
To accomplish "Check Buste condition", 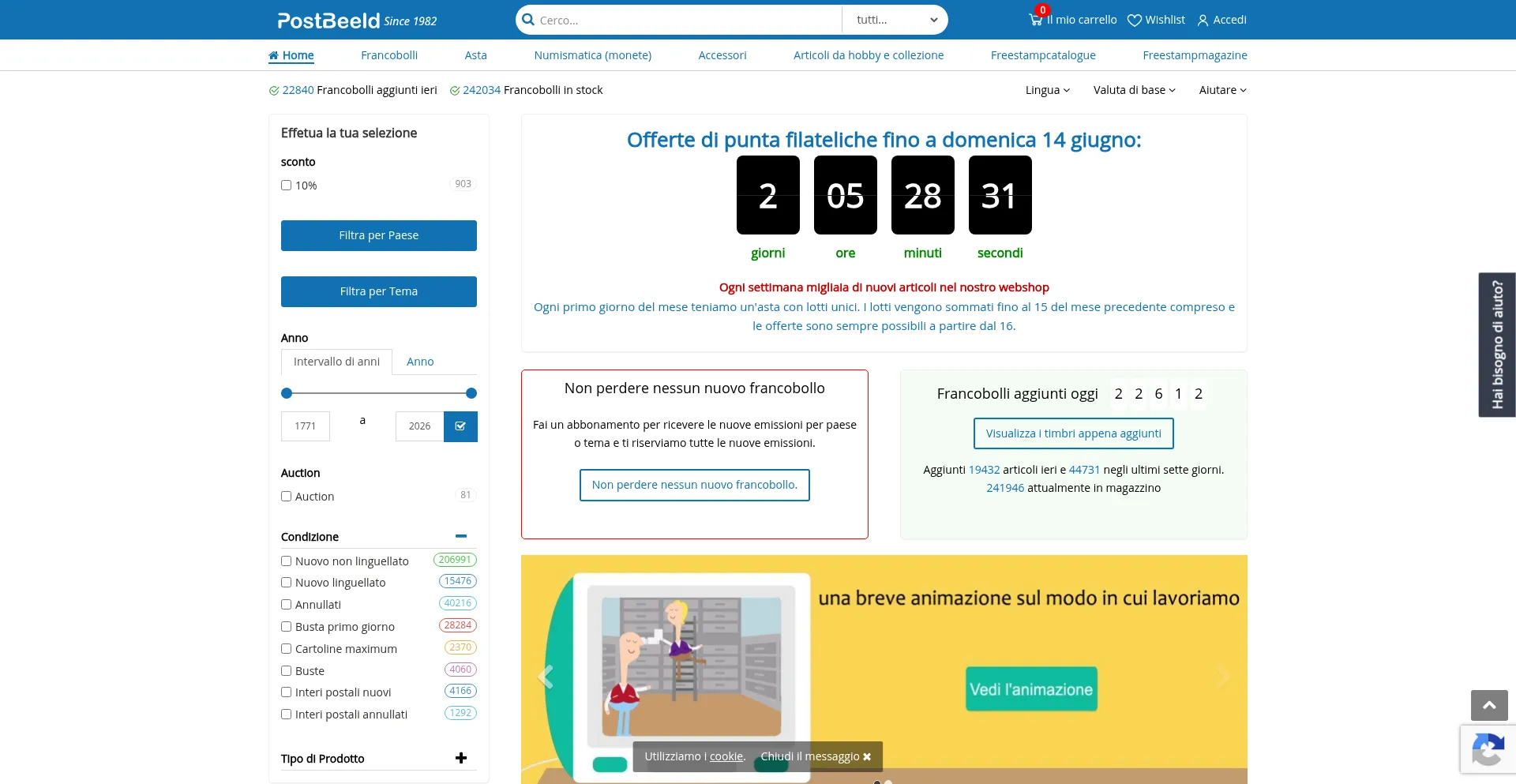I will [286, 671].
